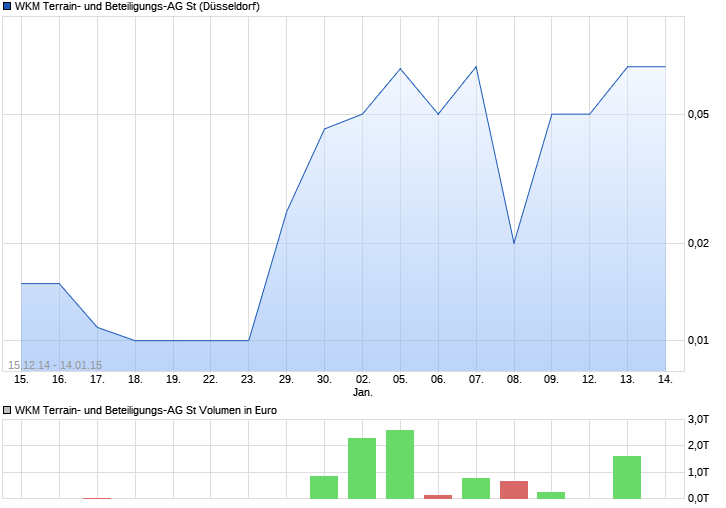Image resolution: width=726 pixels, height=508 pixels.
Task: Click the month label Jan.
Action: [x=363, y=392]
